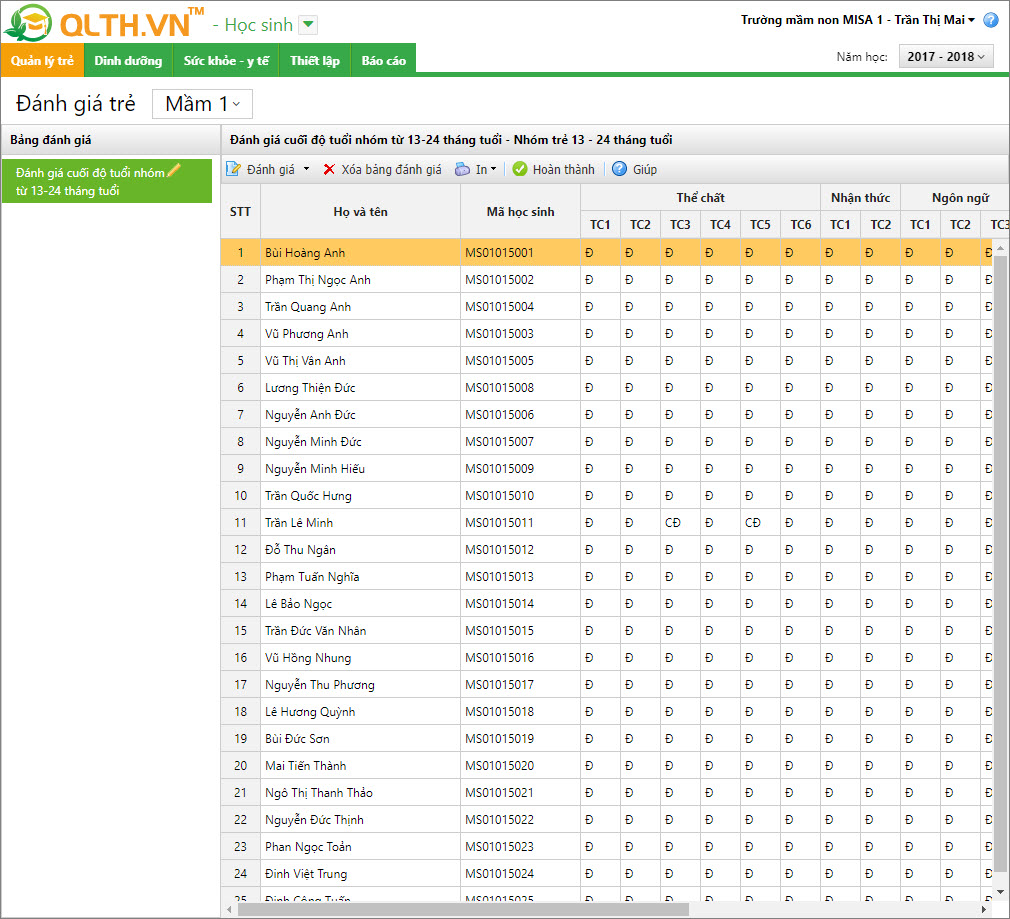Expand the In print dropdown arrow
Image resolution: width=1010 pixels, height=919 pixels.
pos(493,169)
